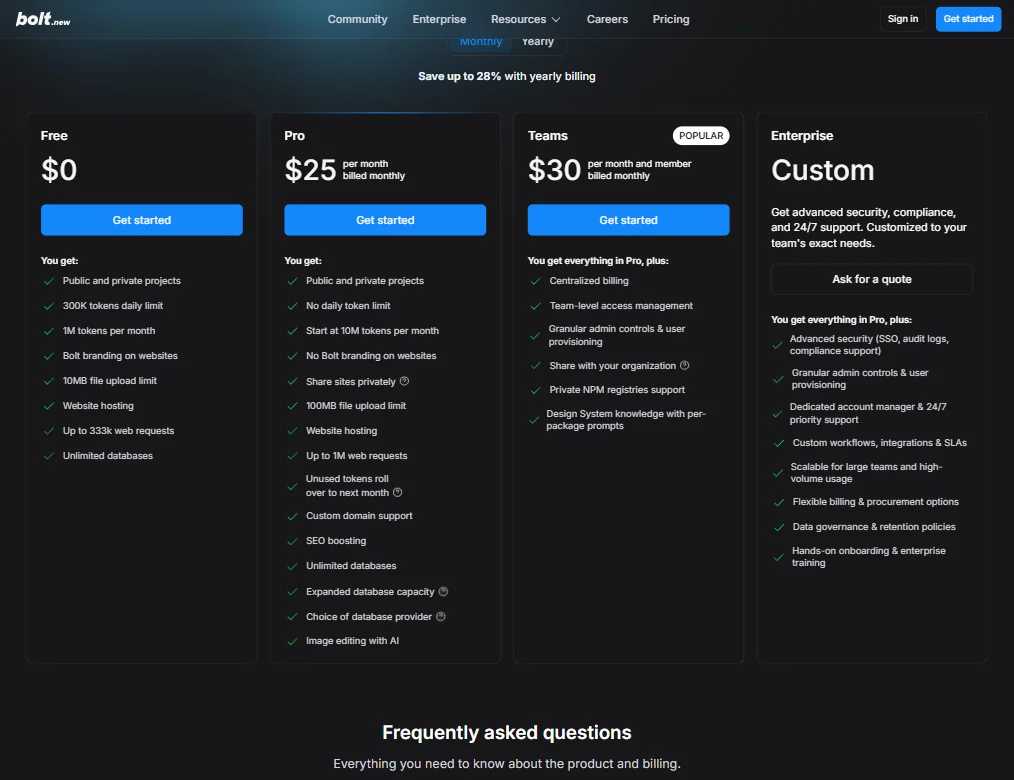This screenshot has height=780, width=1014.
Task: Go to the Careers page
Action: pyautogui.click(x=607, y=19)
